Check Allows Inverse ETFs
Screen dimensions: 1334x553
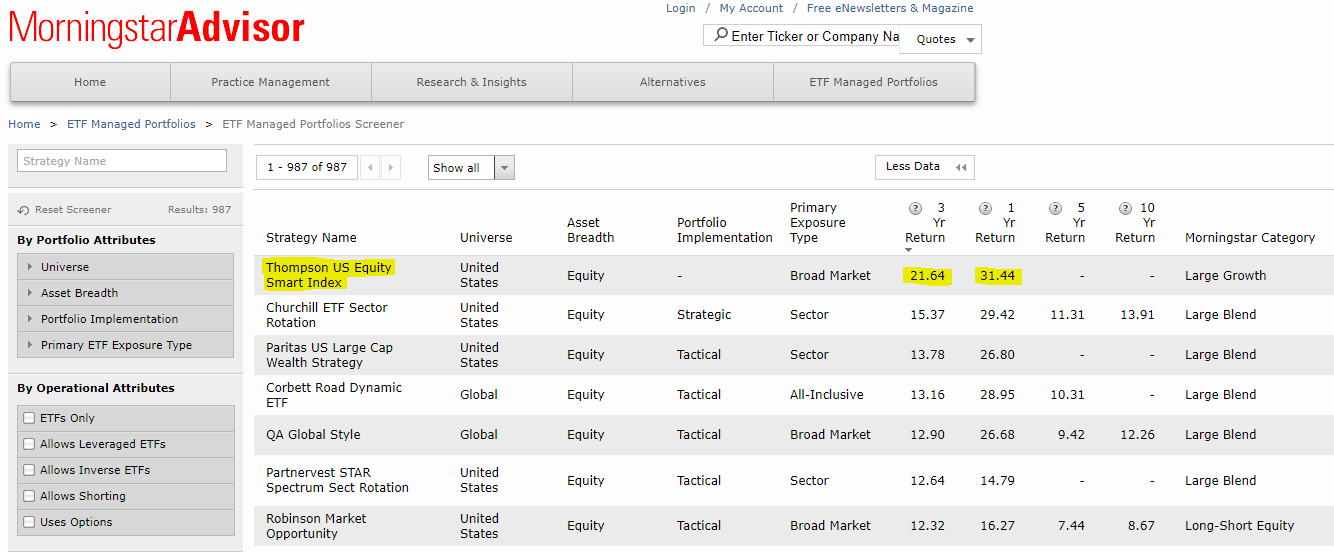(29, 470)
